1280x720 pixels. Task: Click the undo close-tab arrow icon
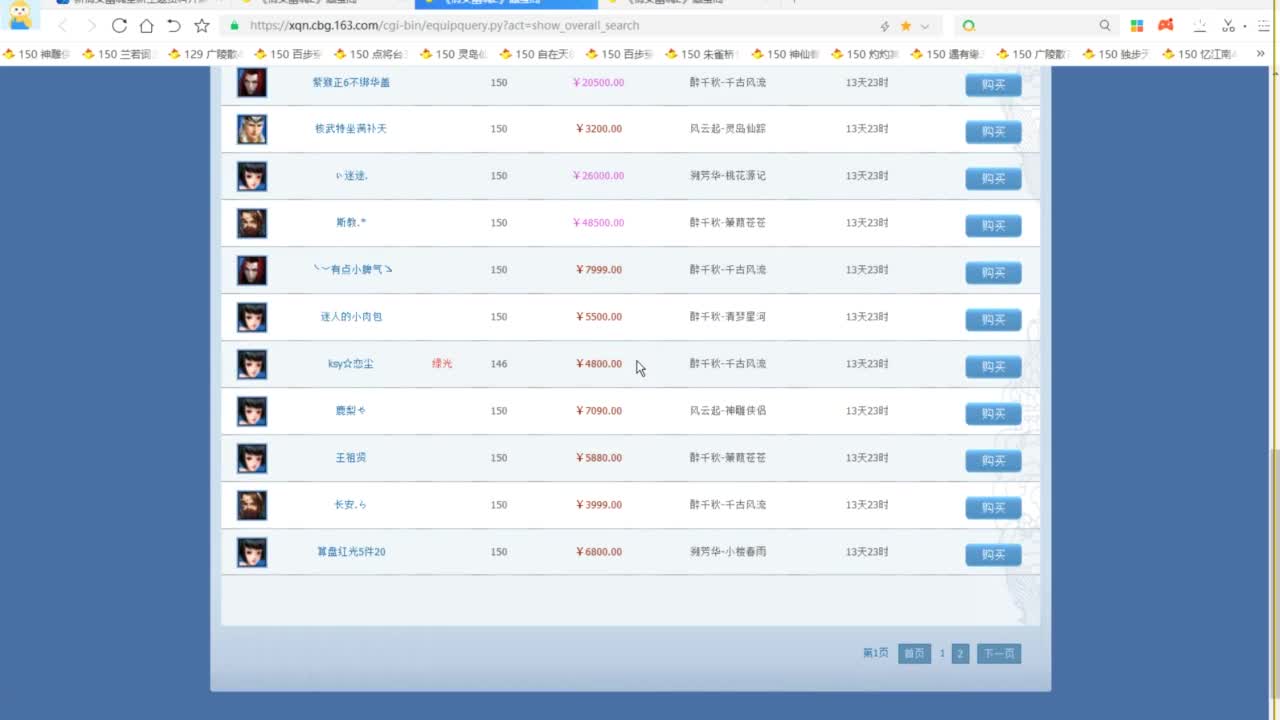pos(173,26)
